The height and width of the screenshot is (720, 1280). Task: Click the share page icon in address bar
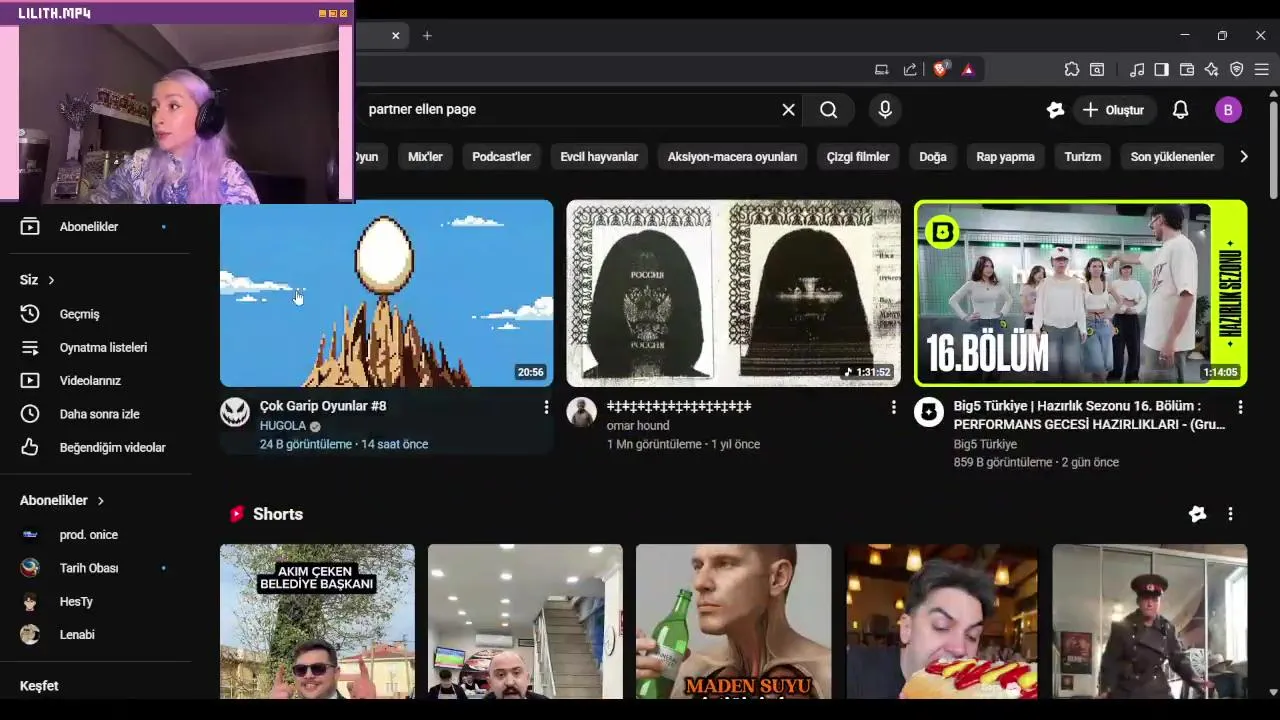[x=910, y=69]
